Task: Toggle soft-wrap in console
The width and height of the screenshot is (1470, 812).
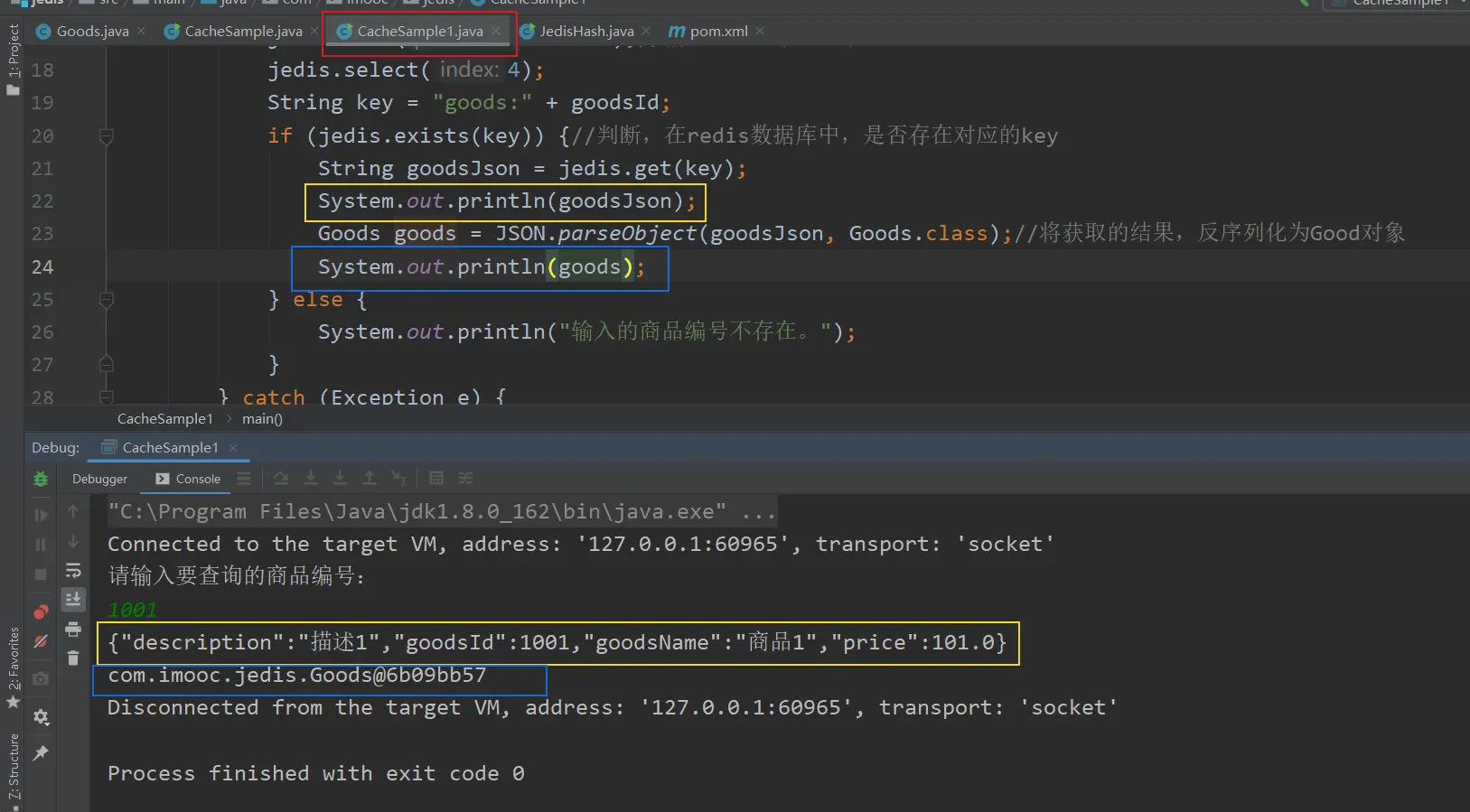Action: 73,571
